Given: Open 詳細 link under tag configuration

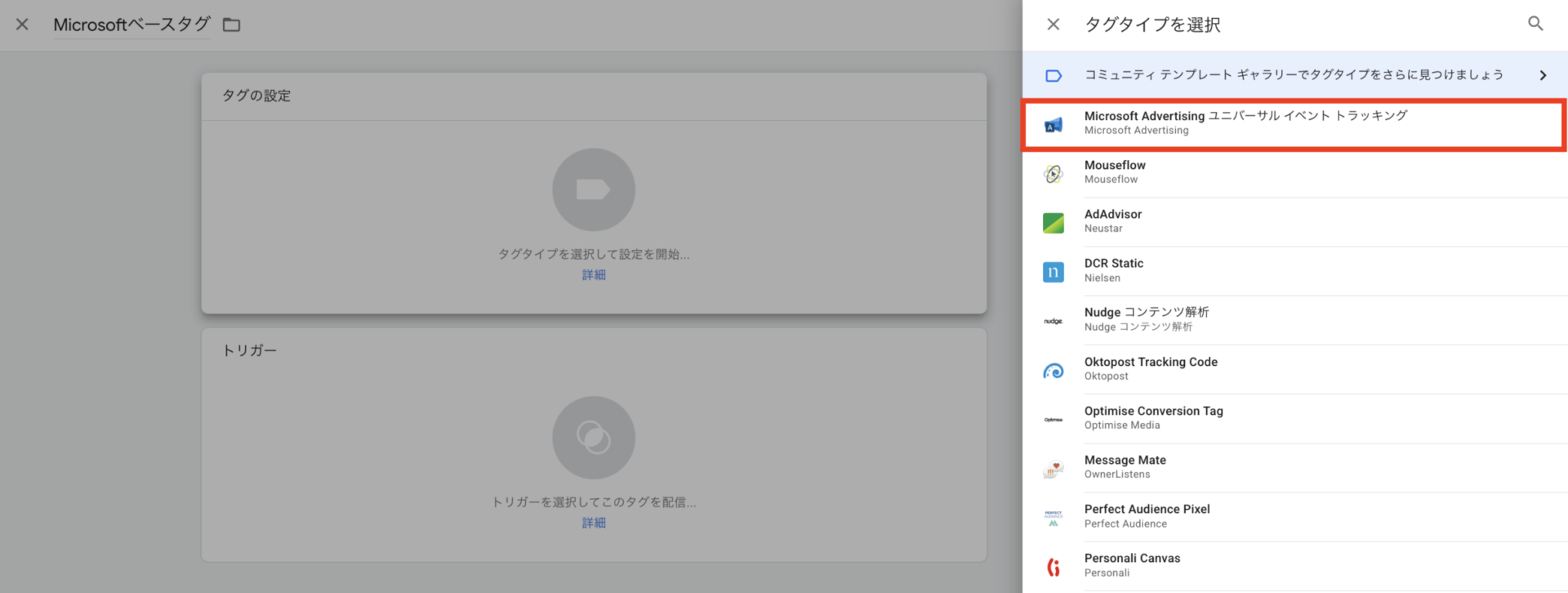Looking at the screenshot, I should (x=594, y=275).
